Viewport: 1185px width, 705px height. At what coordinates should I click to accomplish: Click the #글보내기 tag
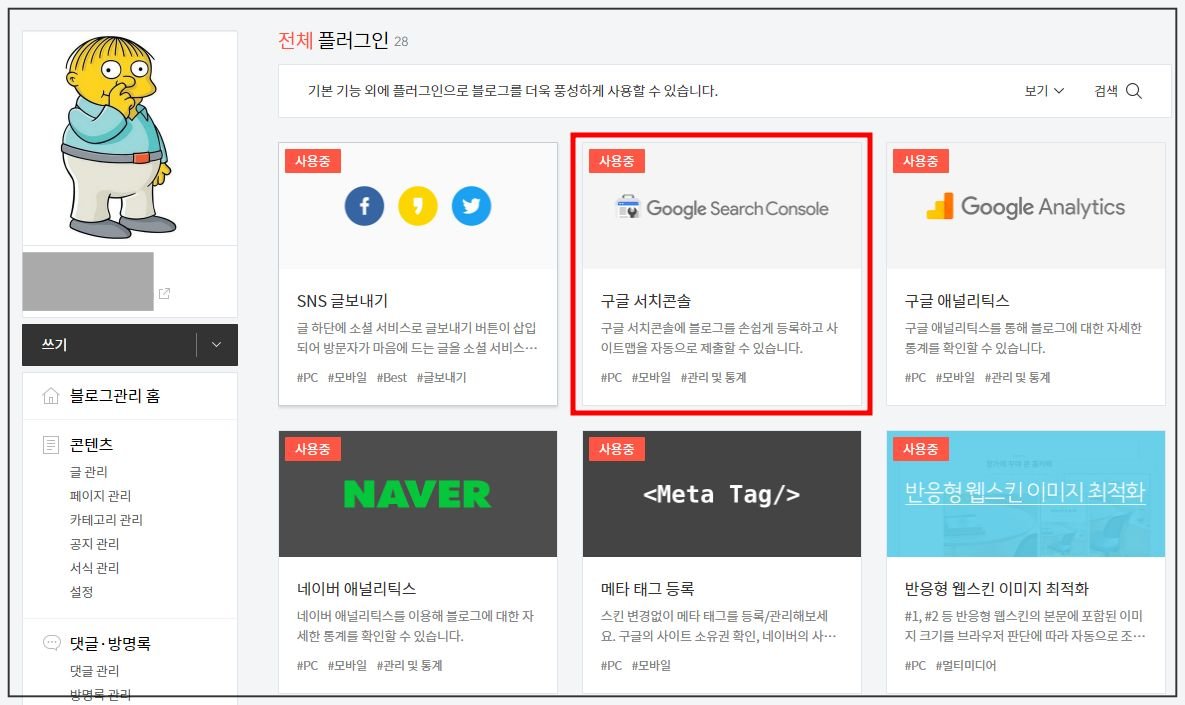tap(441, 378)
